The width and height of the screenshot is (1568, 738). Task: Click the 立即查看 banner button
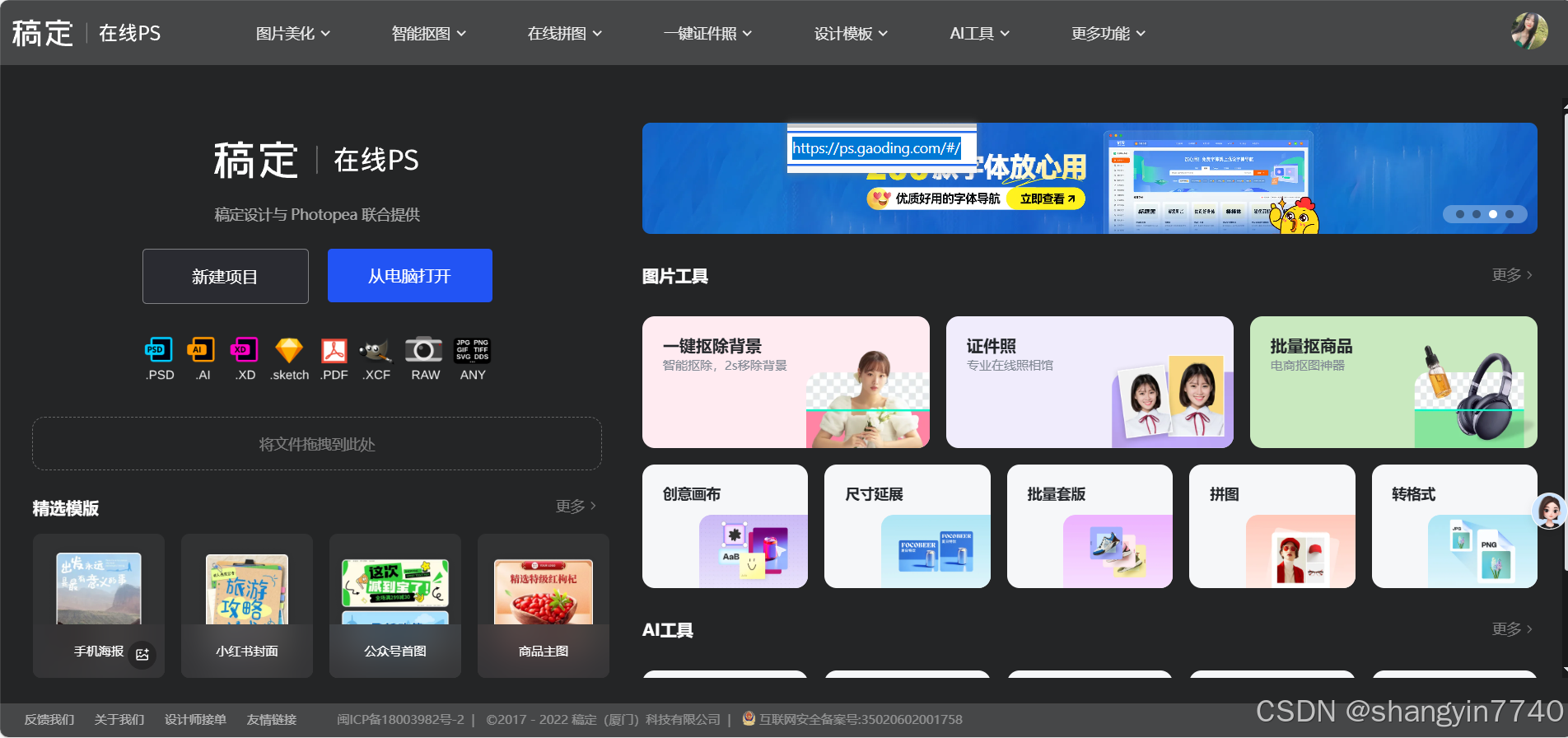[1047, 199]
